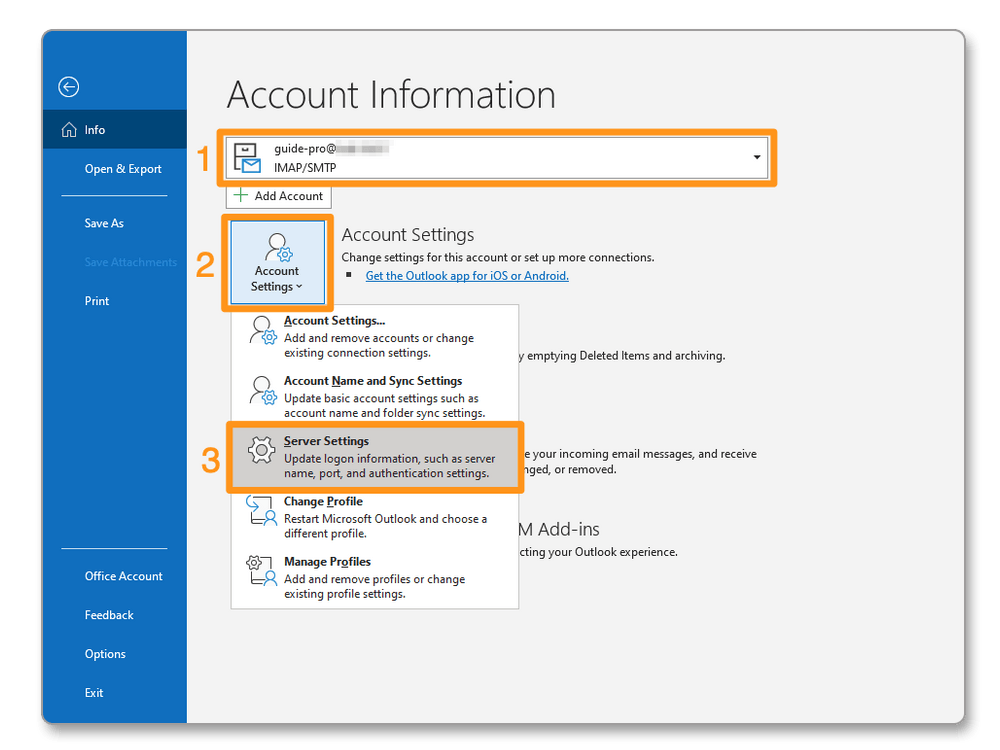This screenshot has height=750, width=1000.
Task: Click the Account Settings section heading
Action: coord(408,235)
